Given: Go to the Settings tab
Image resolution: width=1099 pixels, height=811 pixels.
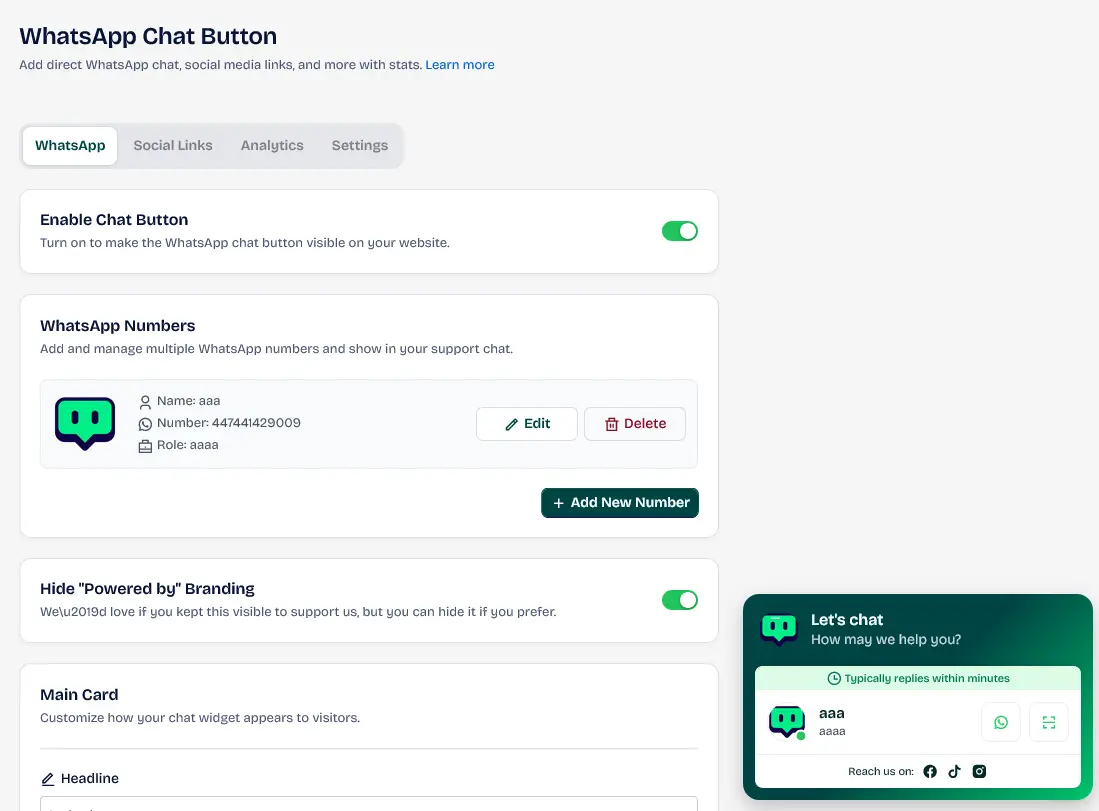Looking at the screenshot, I should pos(360,146).
